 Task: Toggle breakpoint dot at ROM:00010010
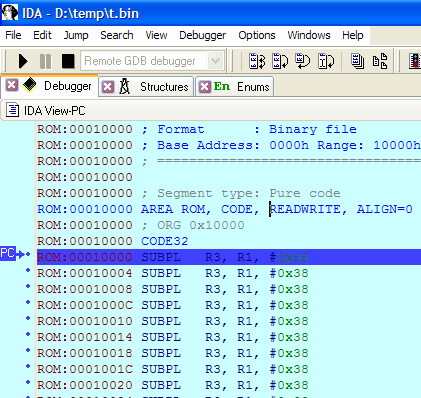click(28, 318)
